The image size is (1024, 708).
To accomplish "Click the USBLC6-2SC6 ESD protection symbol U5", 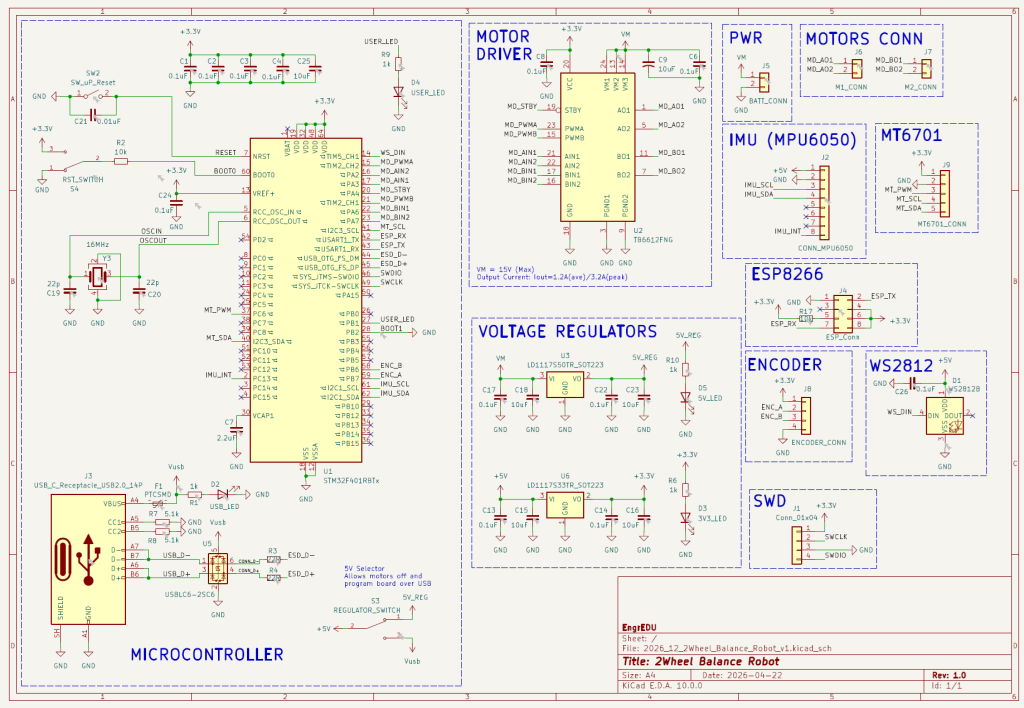I will (218, 568).
